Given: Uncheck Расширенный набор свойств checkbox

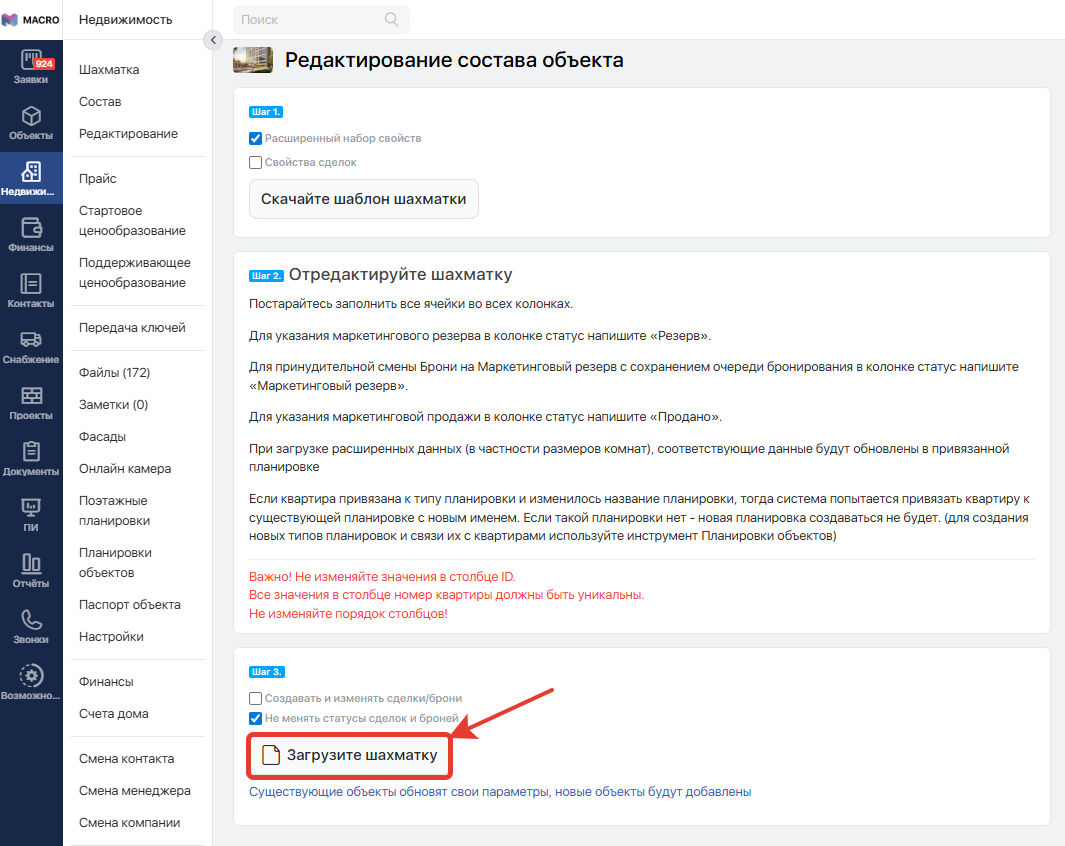Looking at the screenshot, I should click(x=255, y=138).
